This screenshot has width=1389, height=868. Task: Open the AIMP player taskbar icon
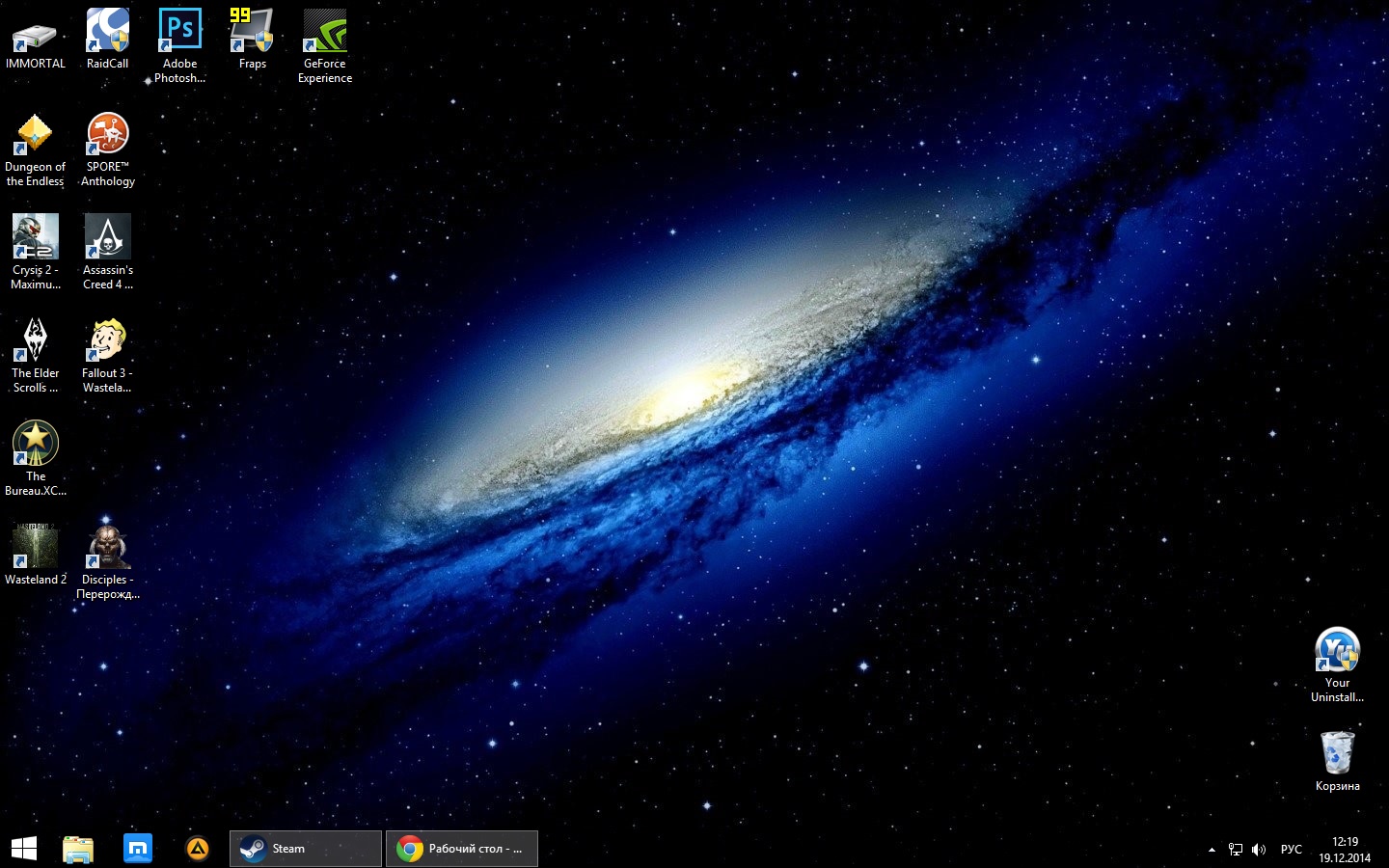[198, 849]
